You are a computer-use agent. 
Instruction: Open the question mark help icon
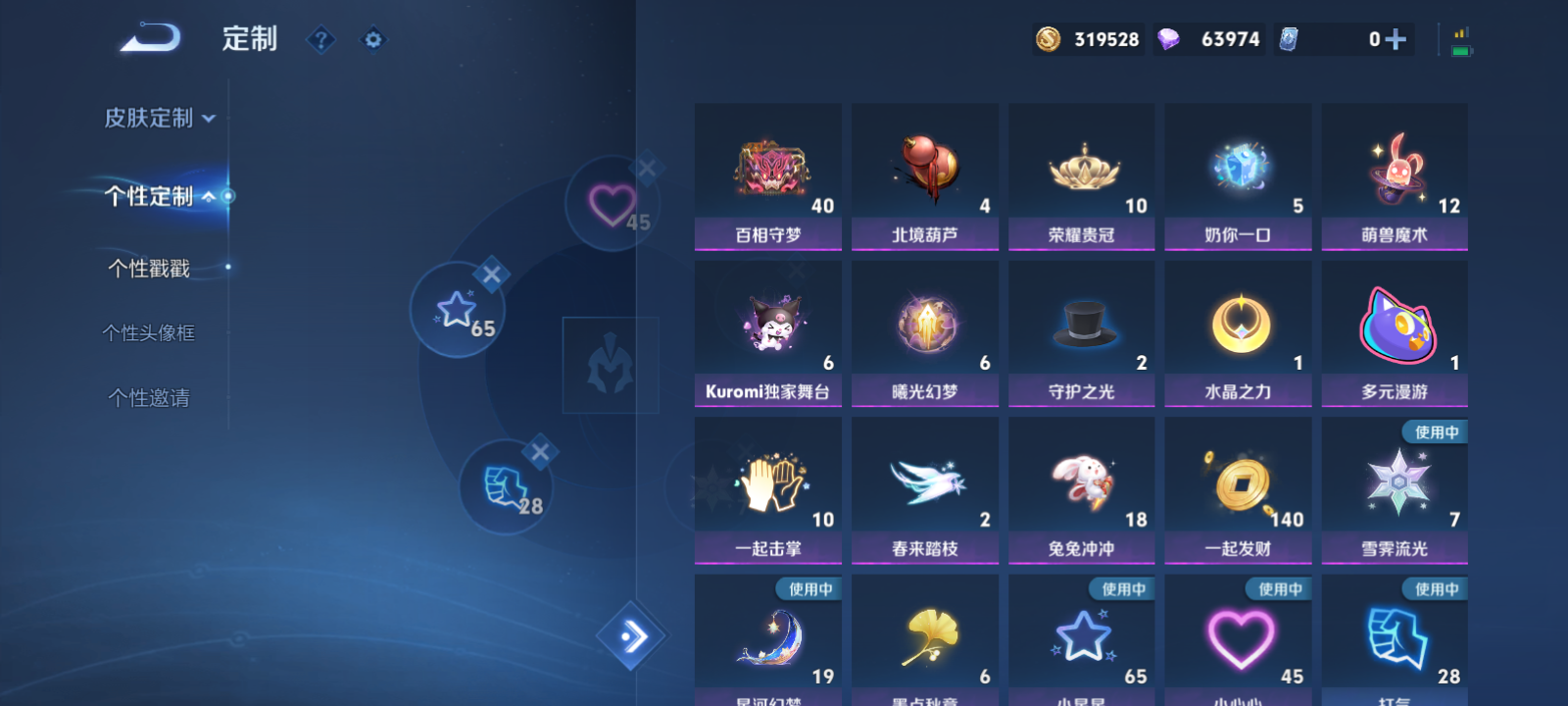click(x=320, y=39)
